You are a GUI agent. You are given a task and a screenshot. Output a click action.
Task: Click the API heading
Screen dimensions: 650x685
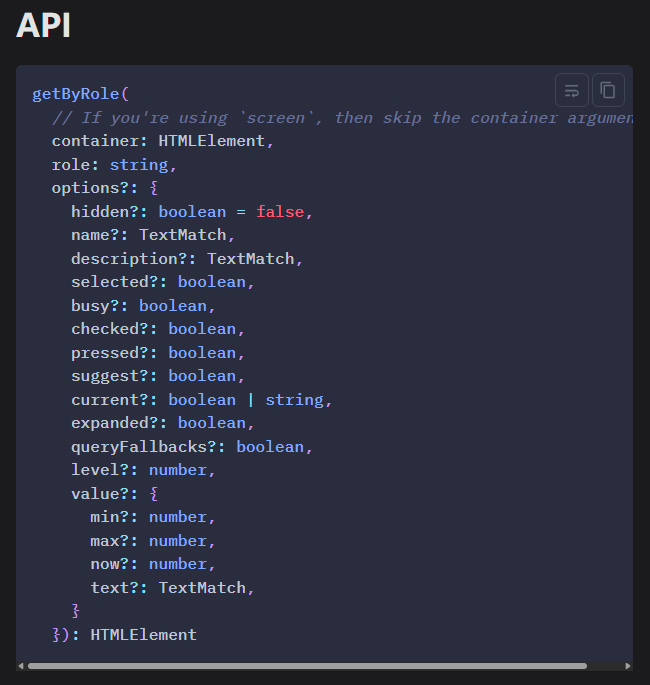click(x=43, y=26)
